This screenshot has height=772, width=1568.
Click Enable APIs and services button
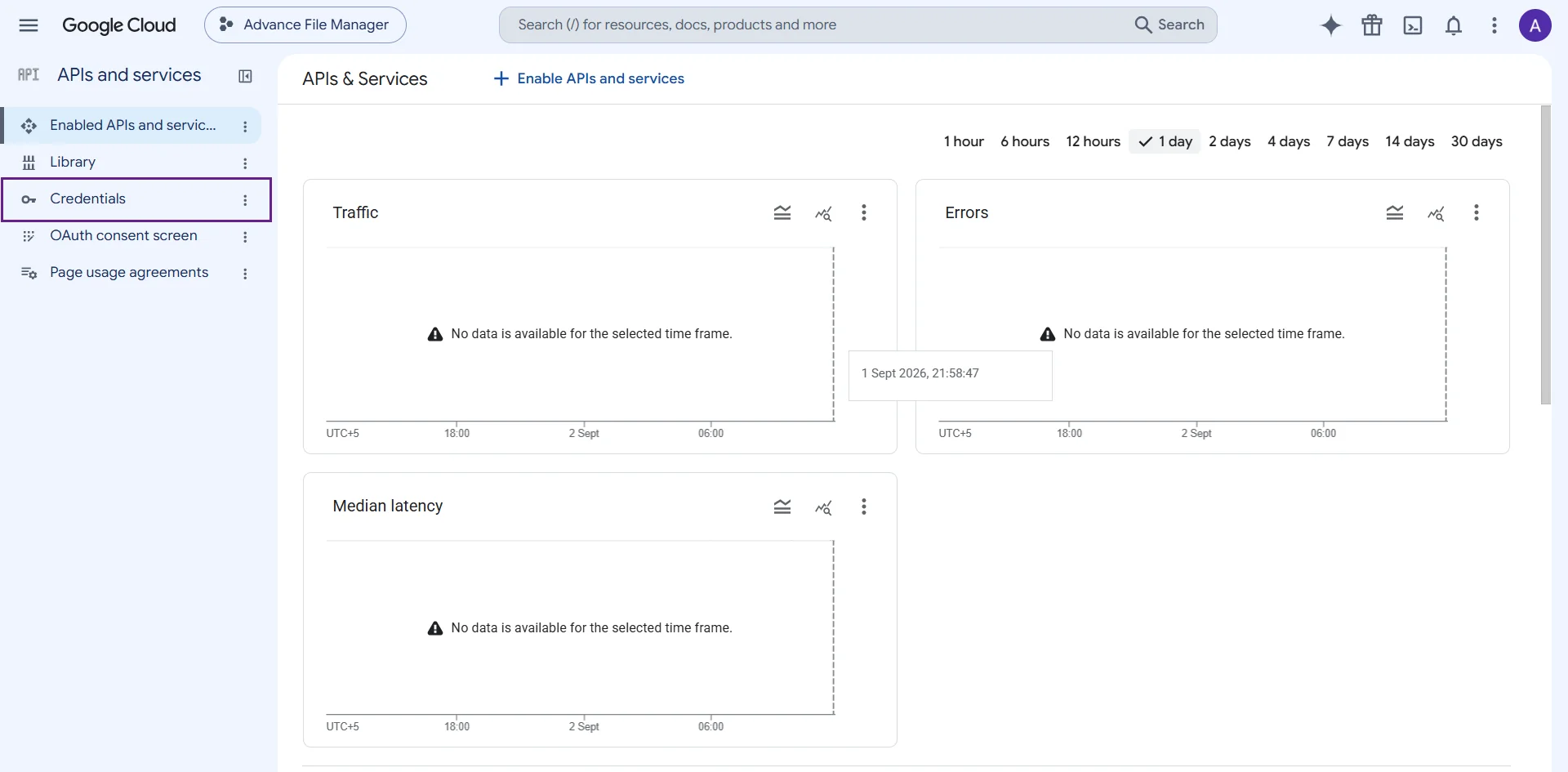click(589, 78)
